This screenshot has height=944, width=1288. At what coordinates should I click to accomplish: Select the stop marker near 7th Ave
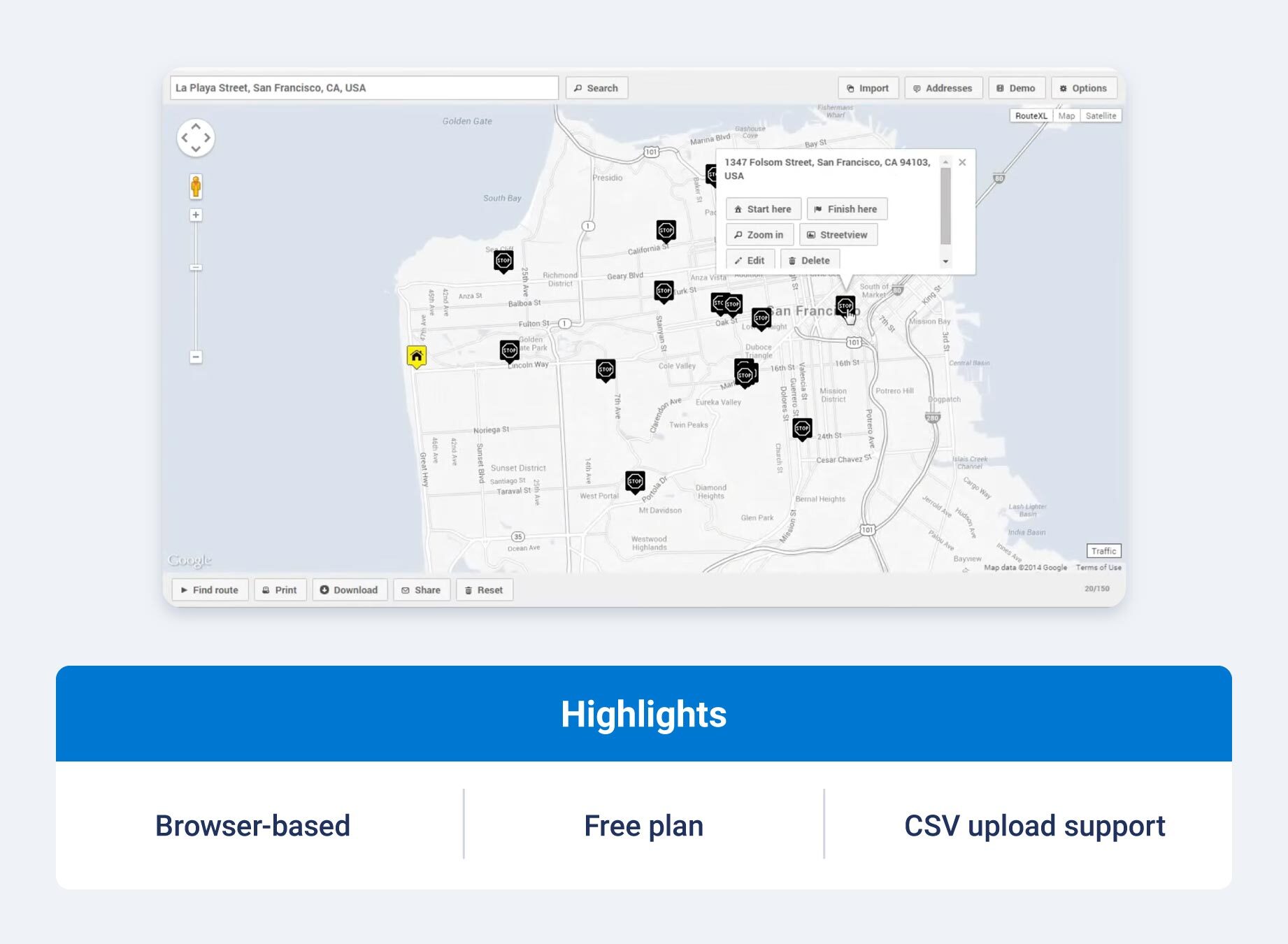[x=606, y=370]
